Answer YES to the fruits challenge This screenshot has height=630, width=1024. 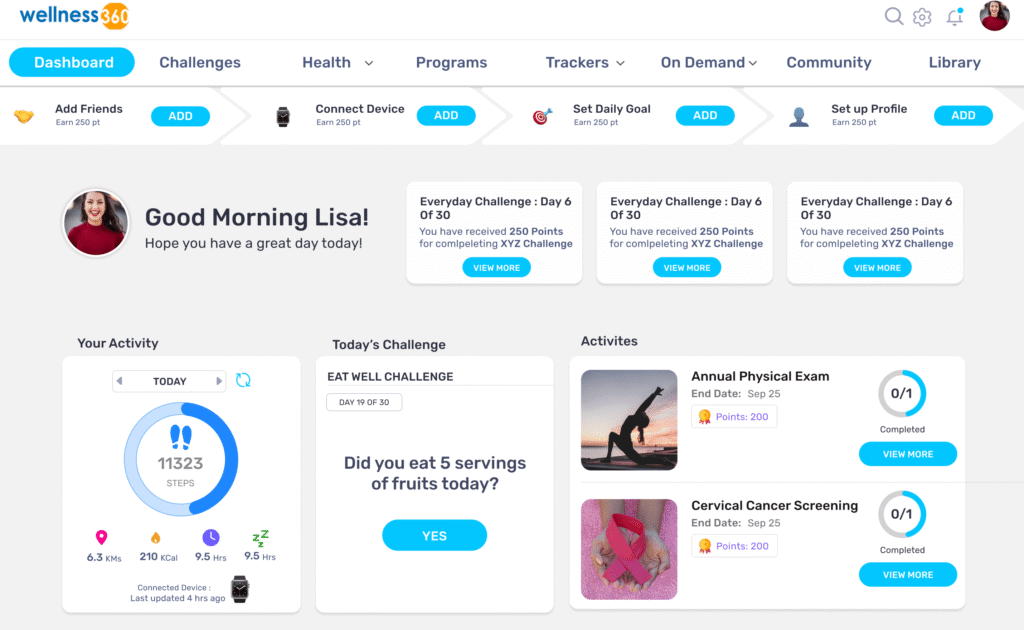[x=434, y=535]
